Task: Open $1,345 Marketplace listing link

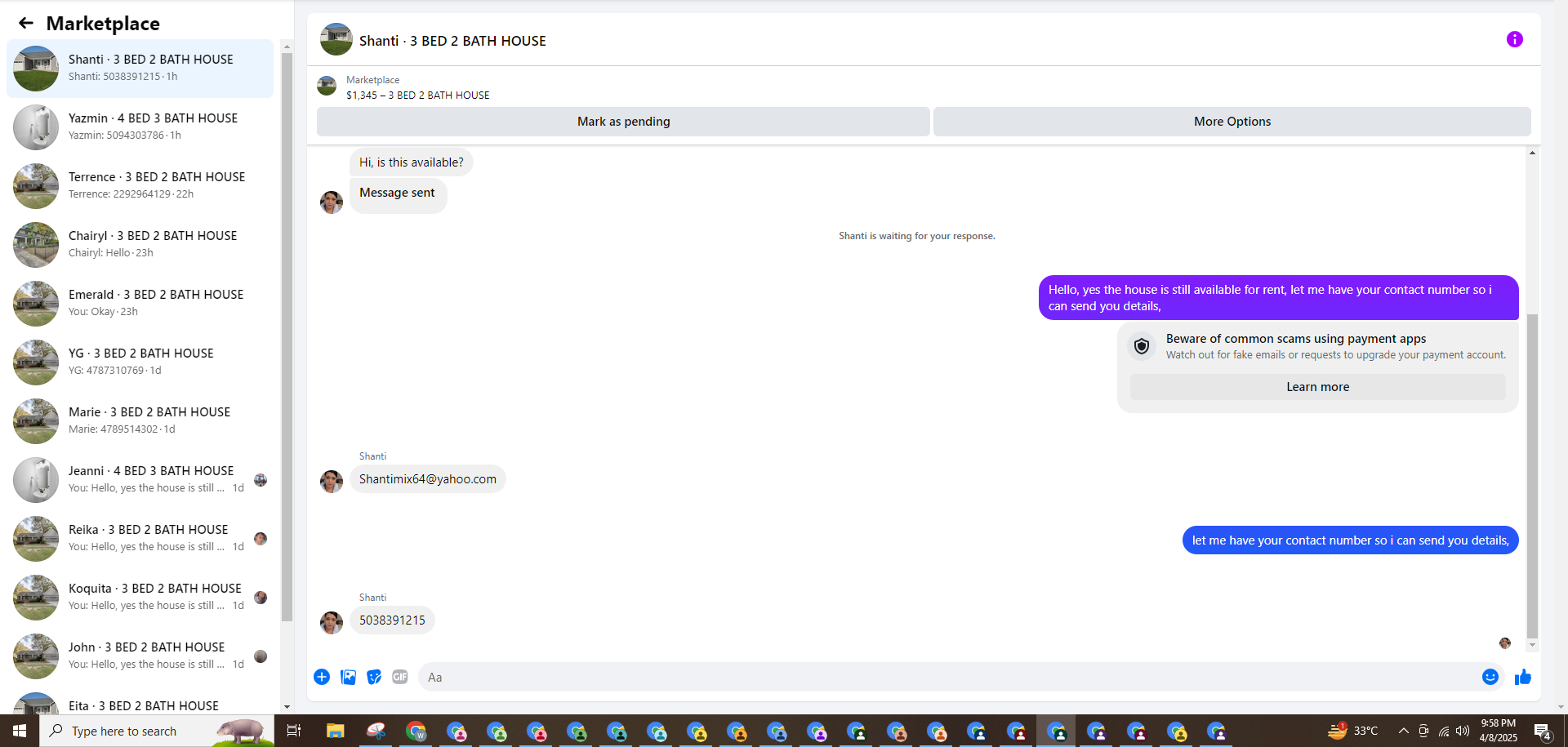Action: (417, 96)
